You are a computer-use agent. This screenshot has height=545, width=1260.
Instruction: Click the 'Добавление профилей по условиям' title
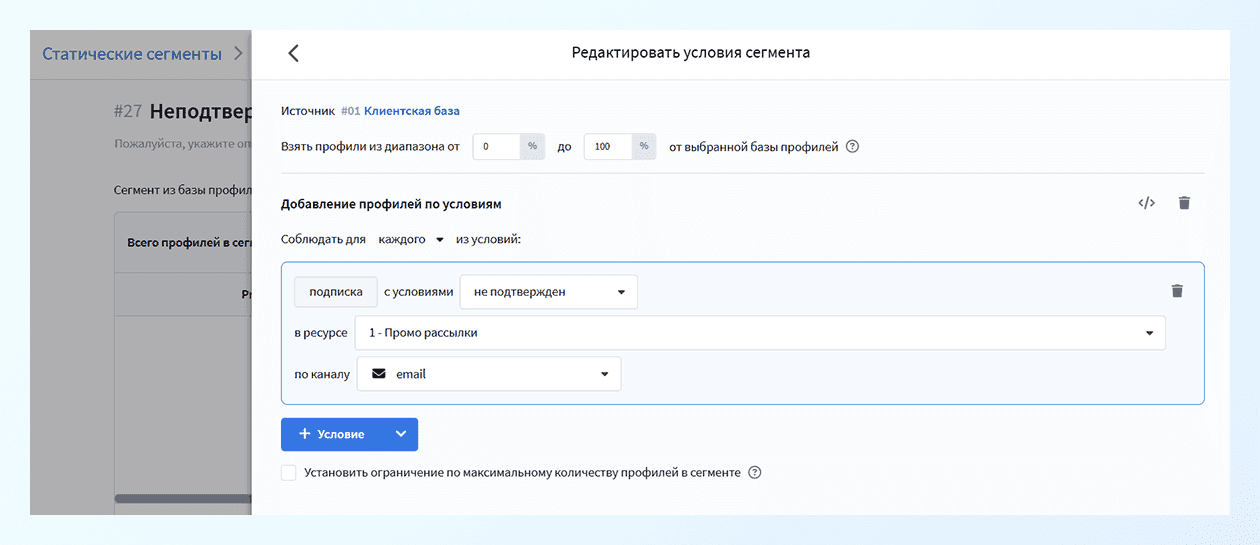coord(391,204)
